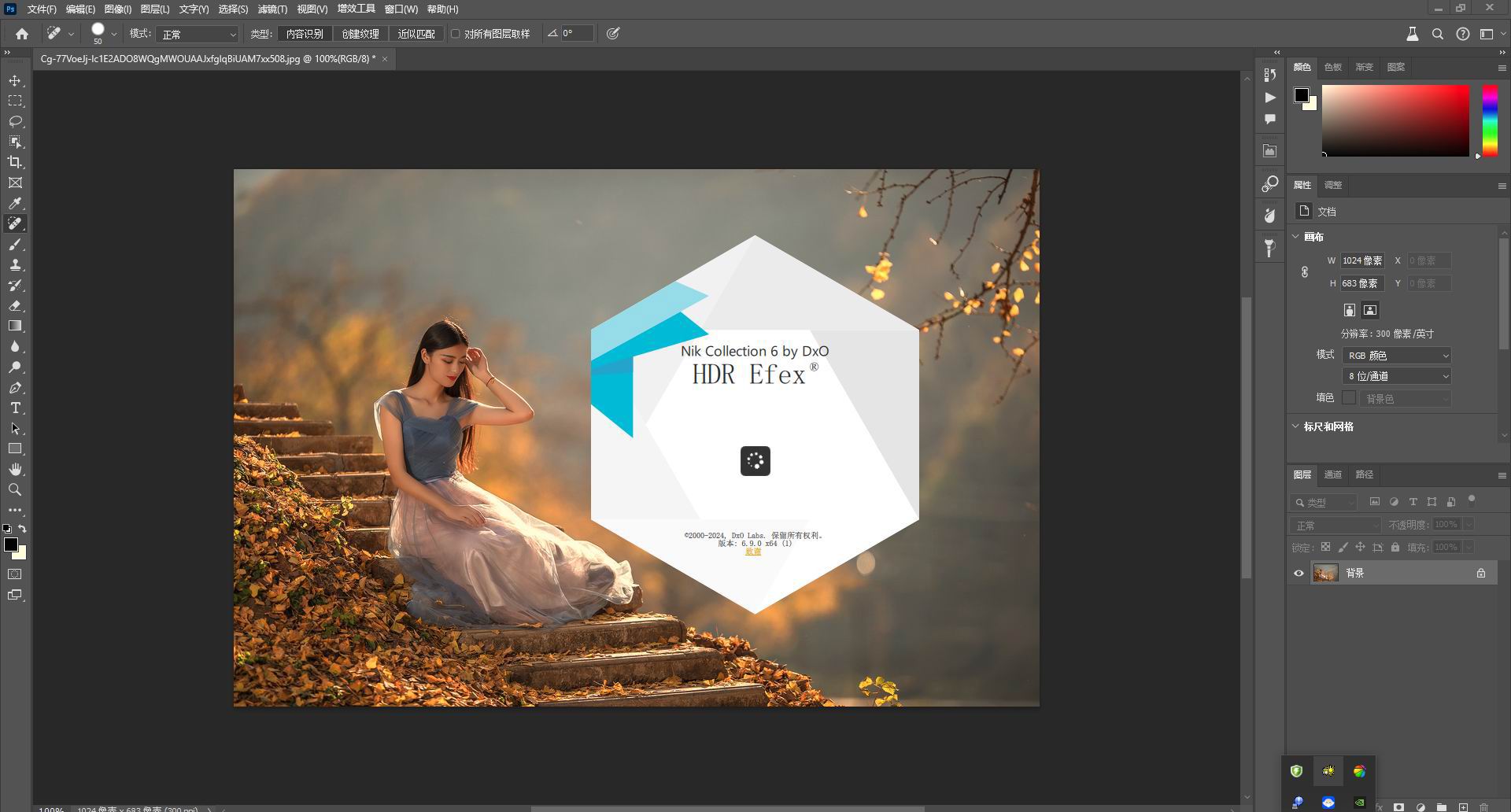
Task: Switch to the 通道 tab
Action: (x=1332, y=474)
